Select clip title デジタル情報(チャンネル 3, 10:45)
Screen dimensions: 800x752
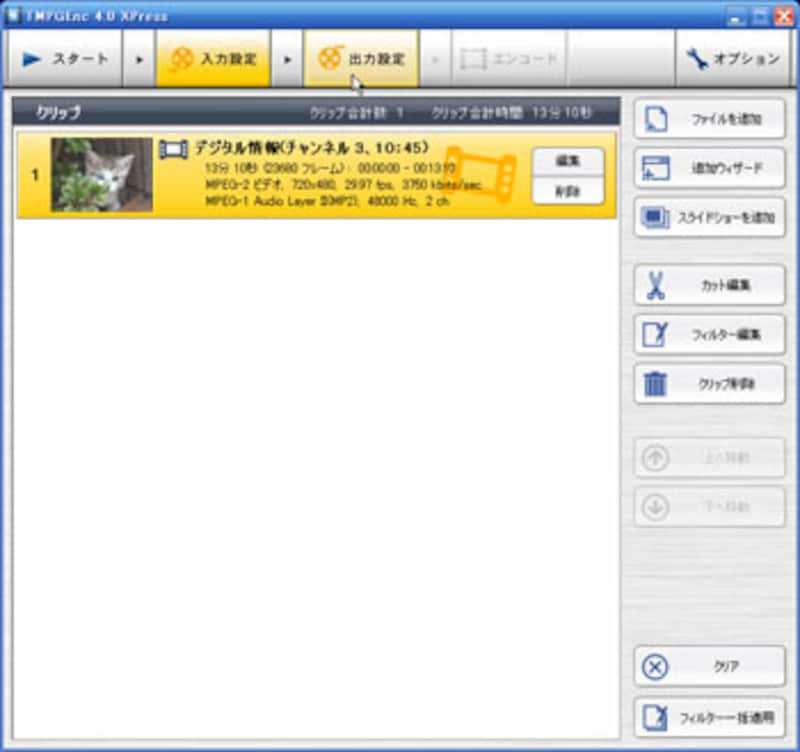pos(311,148)
